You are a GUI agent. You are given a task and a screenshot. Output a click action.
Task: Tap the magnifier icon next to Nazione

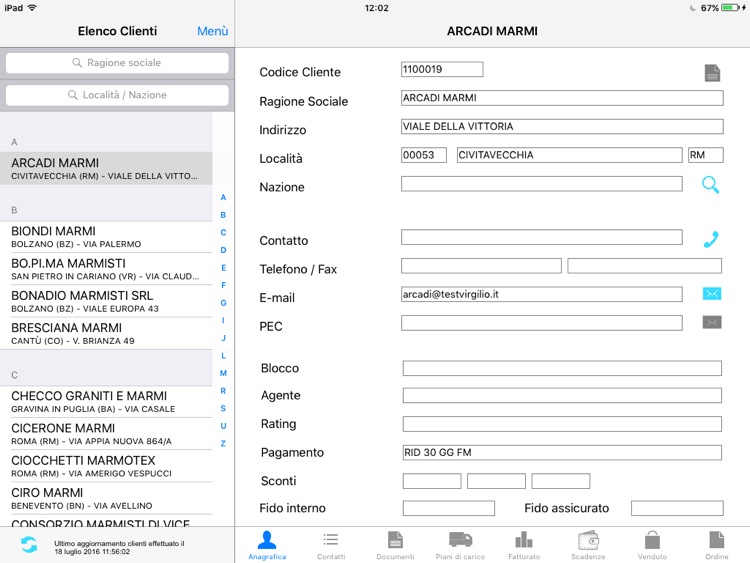point(710,185)
